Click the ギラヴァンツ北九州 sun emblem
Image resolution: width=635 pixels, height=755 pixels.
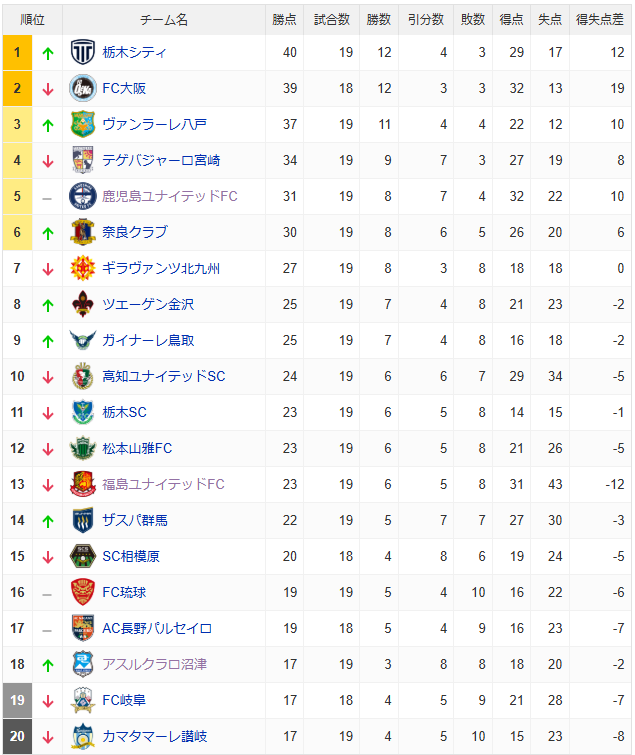point(83,268)
